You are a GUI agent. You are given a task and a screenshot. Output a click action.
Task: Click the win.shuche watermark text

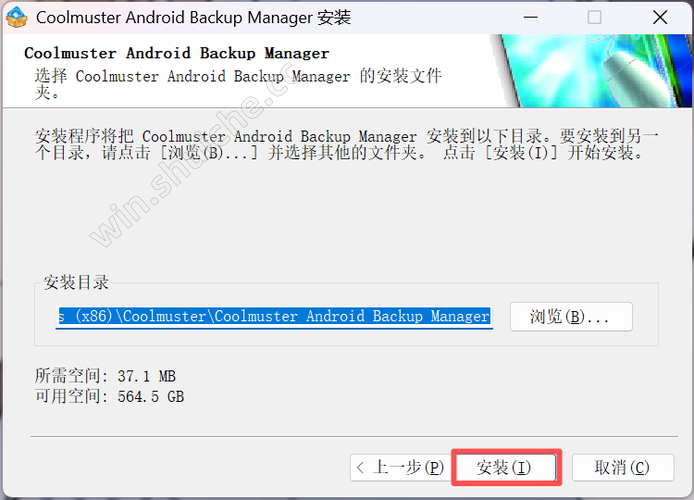click(195, 155)
